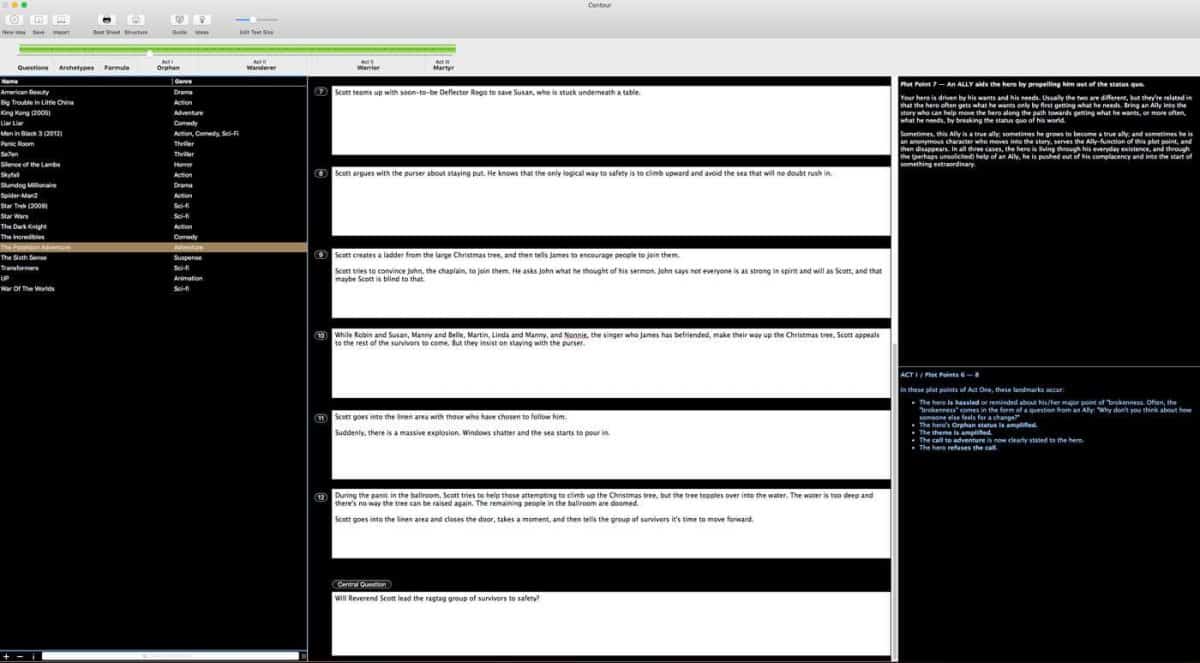Select the Formula tab
Image resolution: width=1200 pixels, height=663 pixels.
[x=117, y=68]
